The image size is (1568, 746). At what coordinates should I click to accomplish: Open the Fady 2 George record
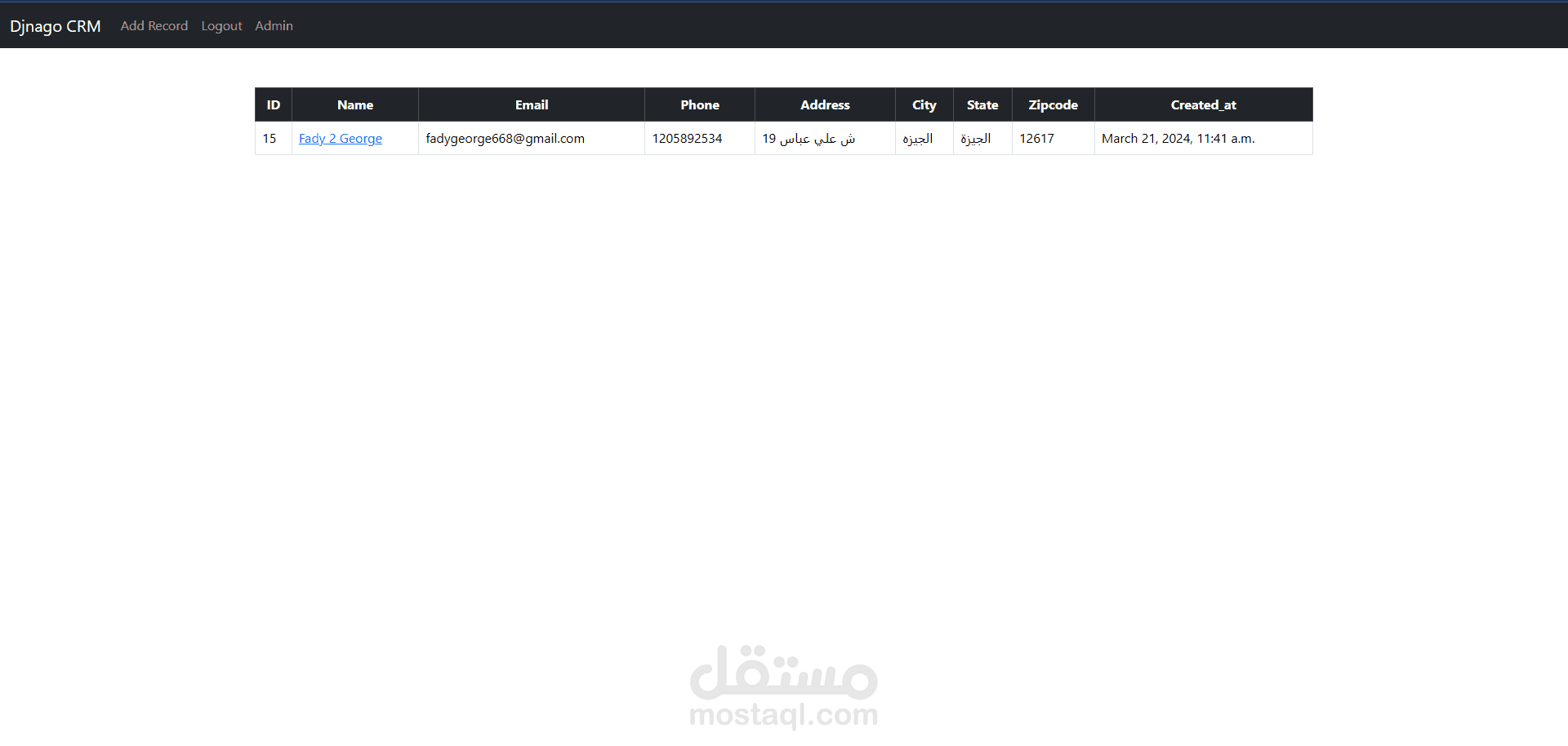[x=341, y=139]
